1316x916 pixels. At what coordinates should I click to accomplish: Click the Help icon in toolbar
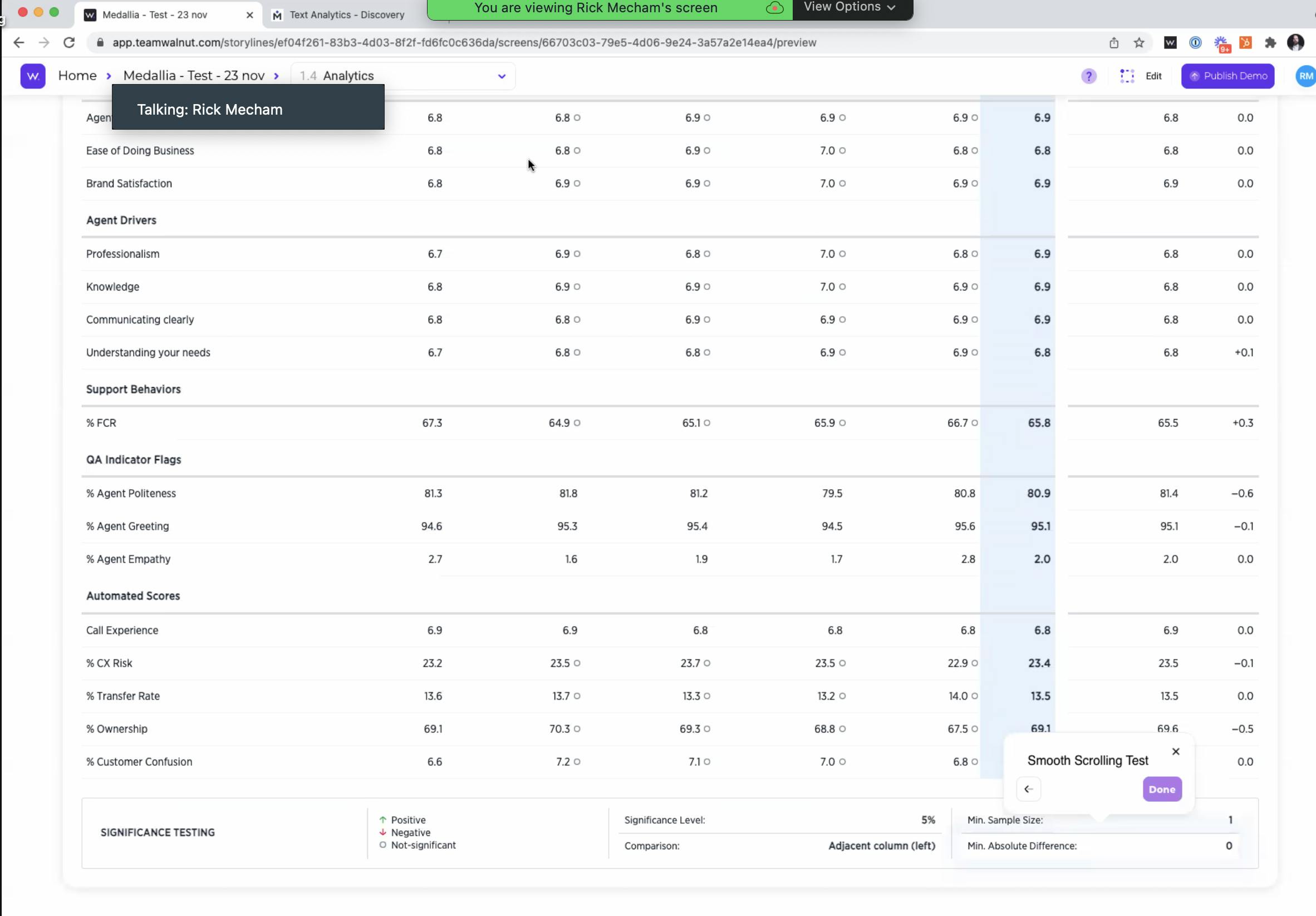1089,76
